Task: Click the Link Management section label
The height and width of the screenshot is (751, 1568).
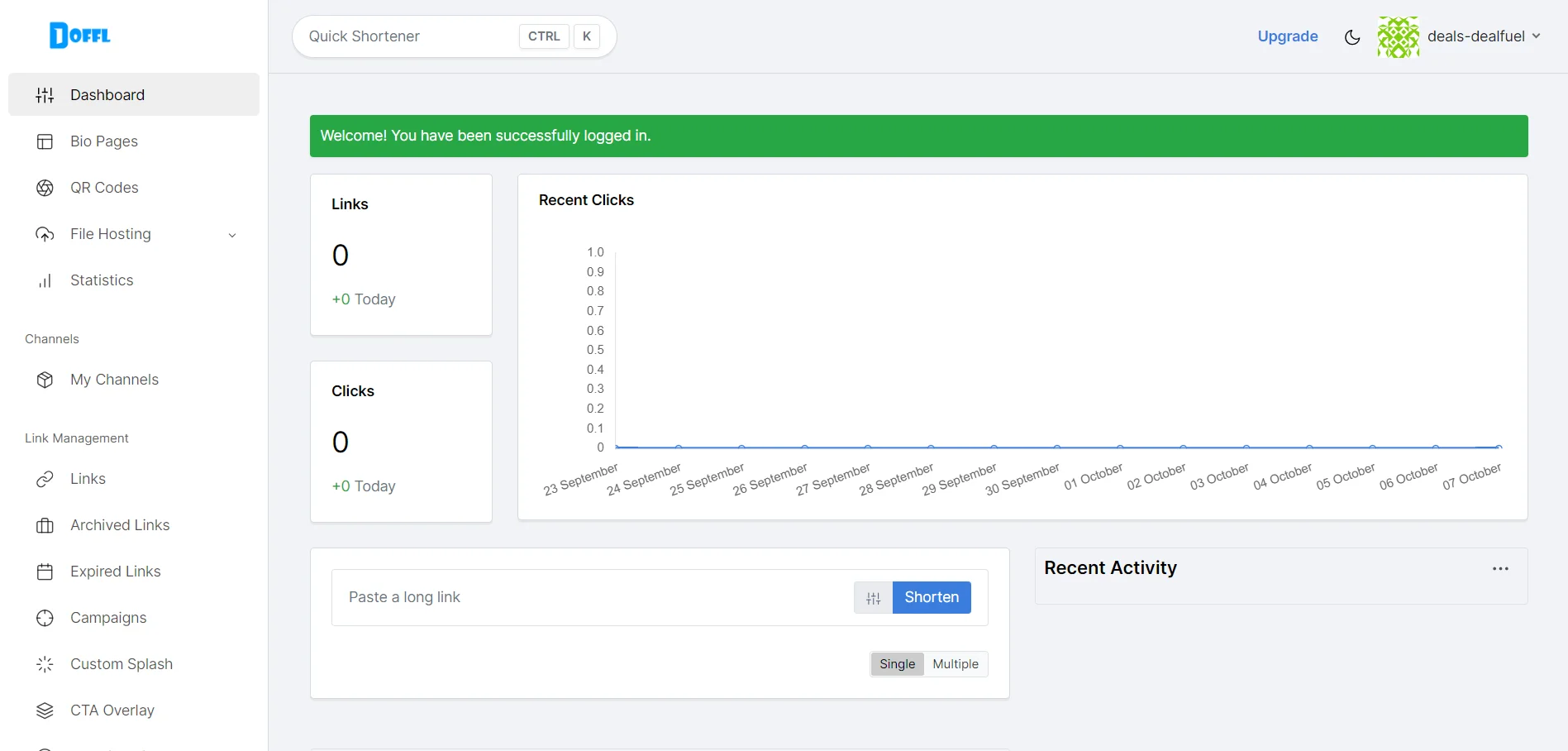Action: (77, 438)
